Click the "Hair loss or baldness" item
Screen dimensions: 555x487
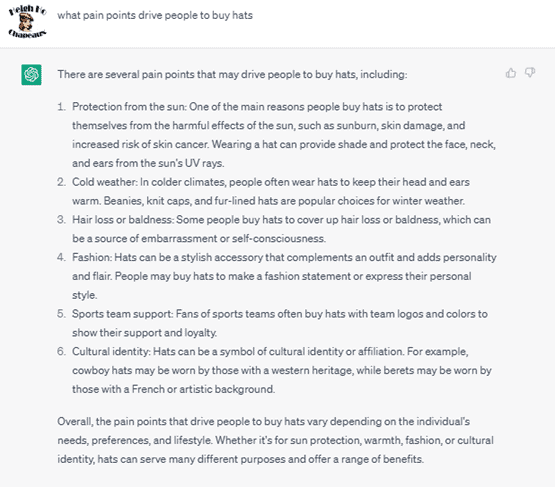pos(281,229)
